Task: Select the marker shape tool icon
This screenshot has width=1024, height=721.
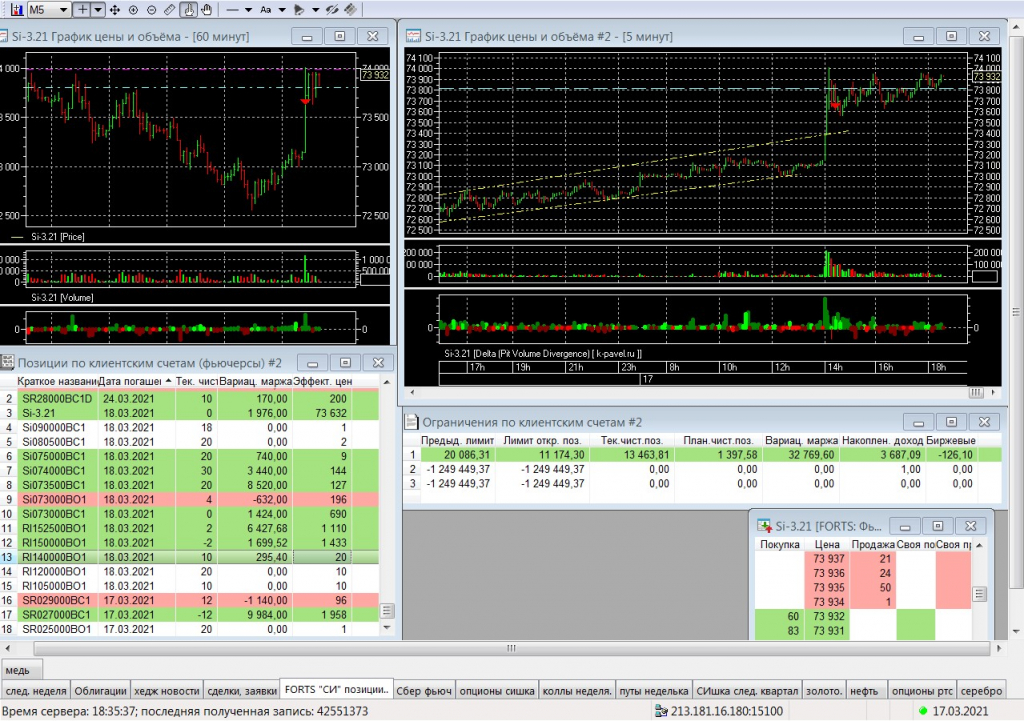Action: click(299, 10)
